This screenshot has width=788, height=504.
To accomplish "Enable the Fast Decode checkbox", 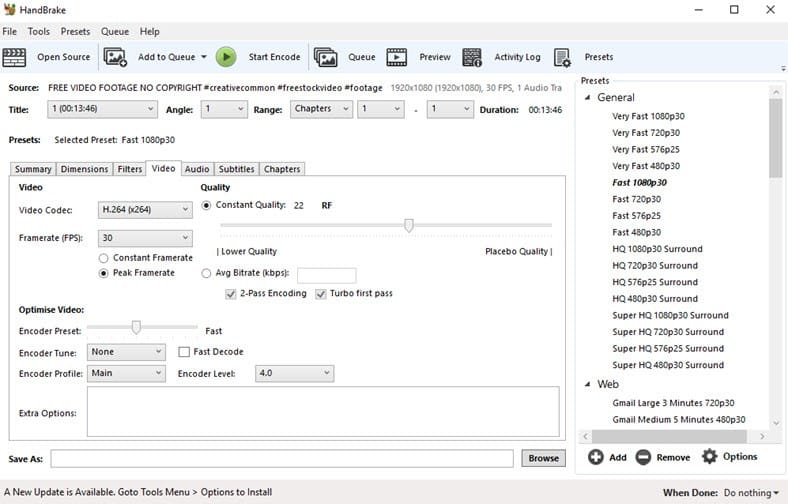I will [x=184, y=352].
